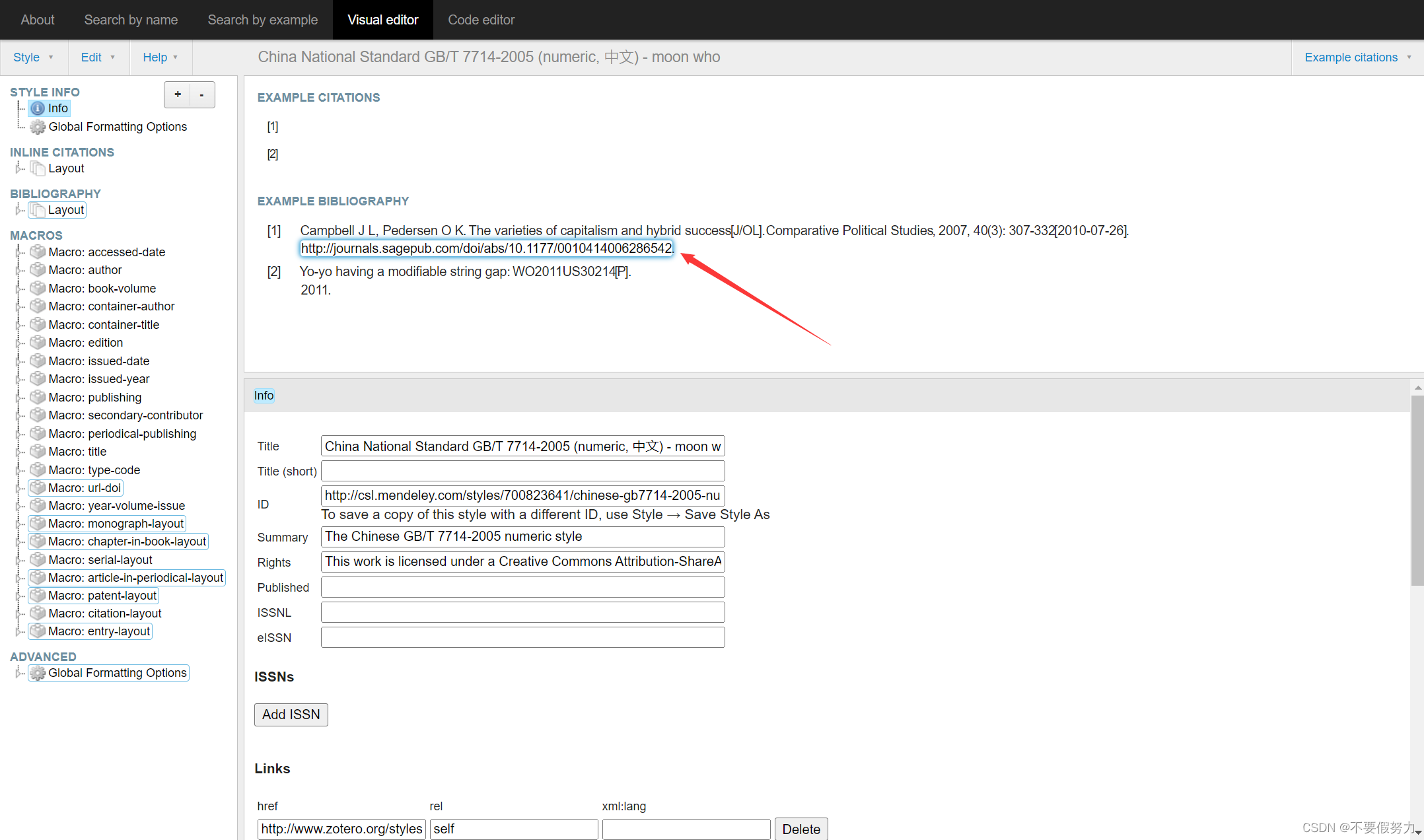Click the url-doi macro cube icon
Image resolution: width=1424 pixels, height=840 pixels.
pos(38,488)
